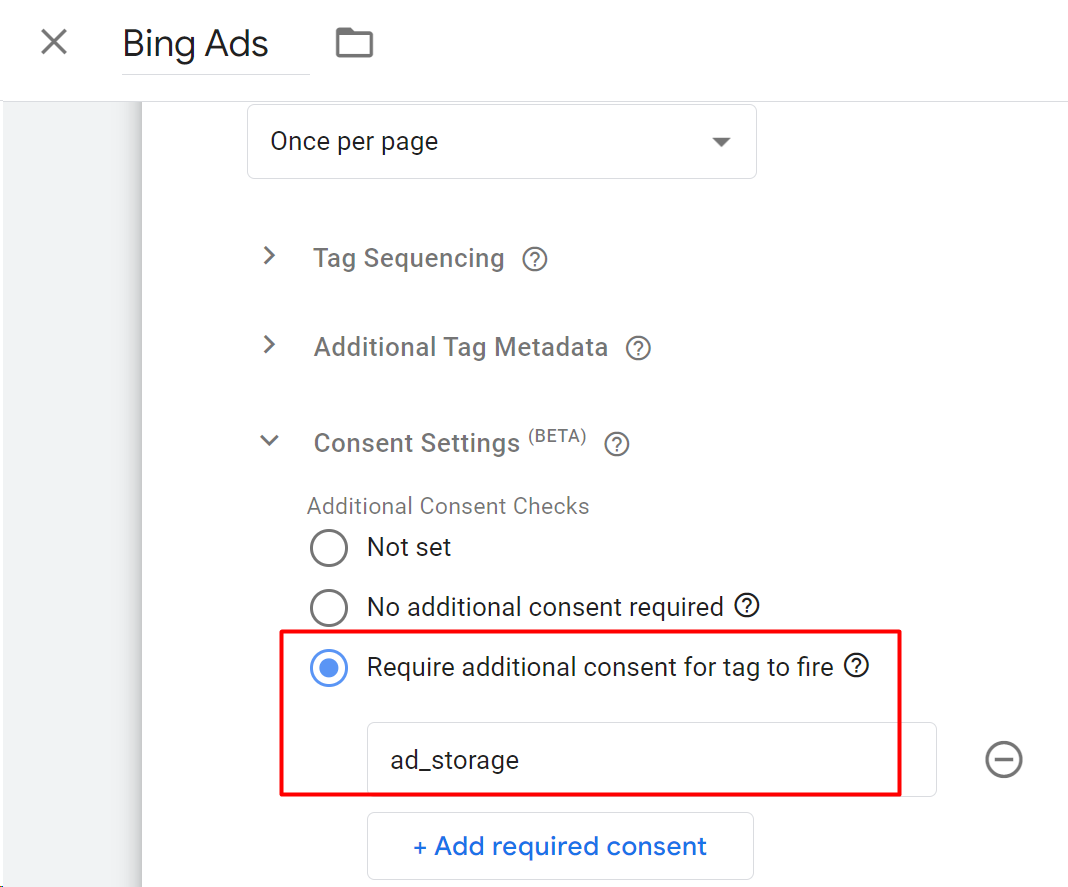Expand the Tag Sequencing section
The image size is (1068, 887).
[269, 257]
